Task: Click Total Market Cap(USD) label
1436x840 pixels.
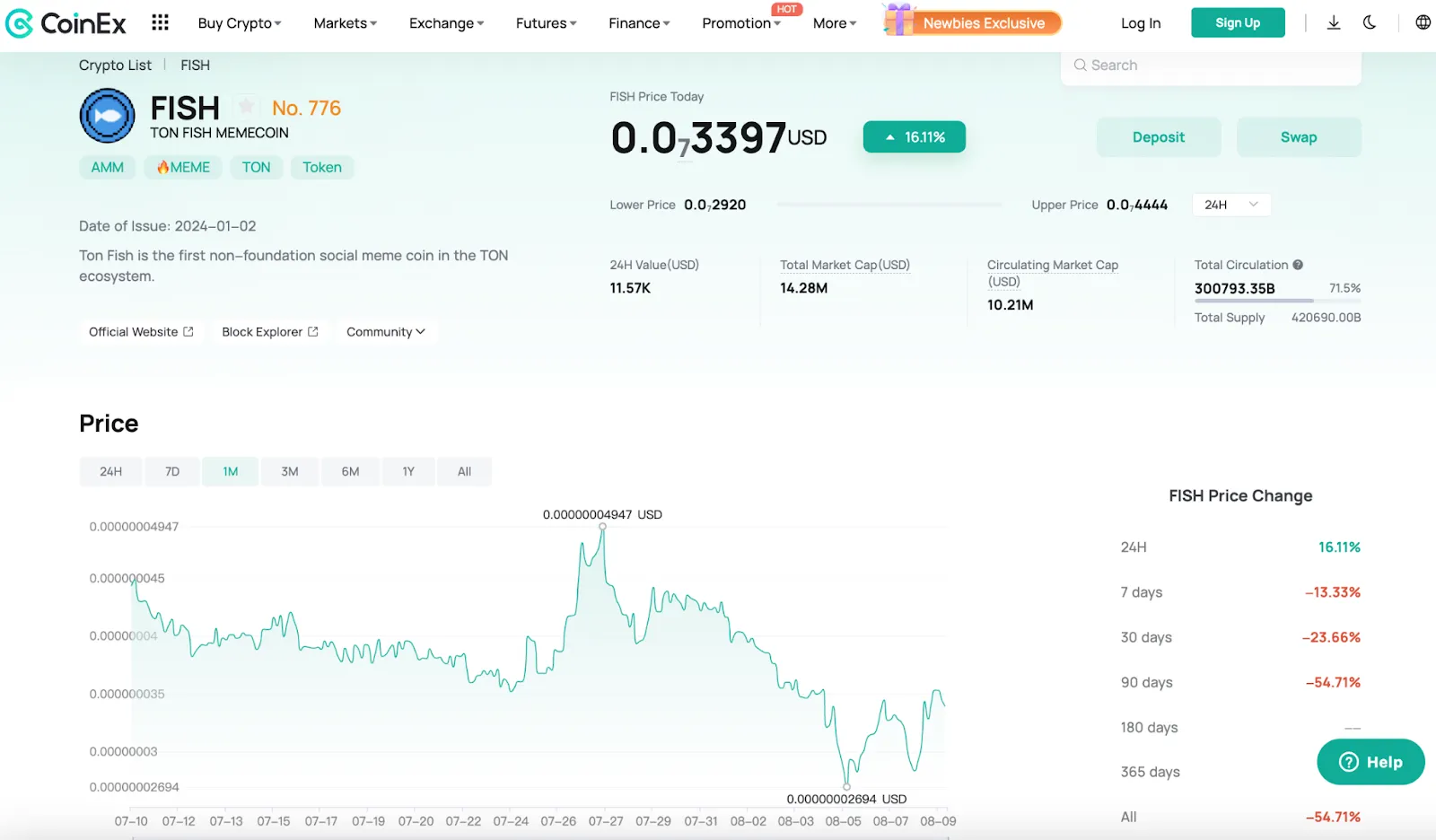Action: (845, 265)
